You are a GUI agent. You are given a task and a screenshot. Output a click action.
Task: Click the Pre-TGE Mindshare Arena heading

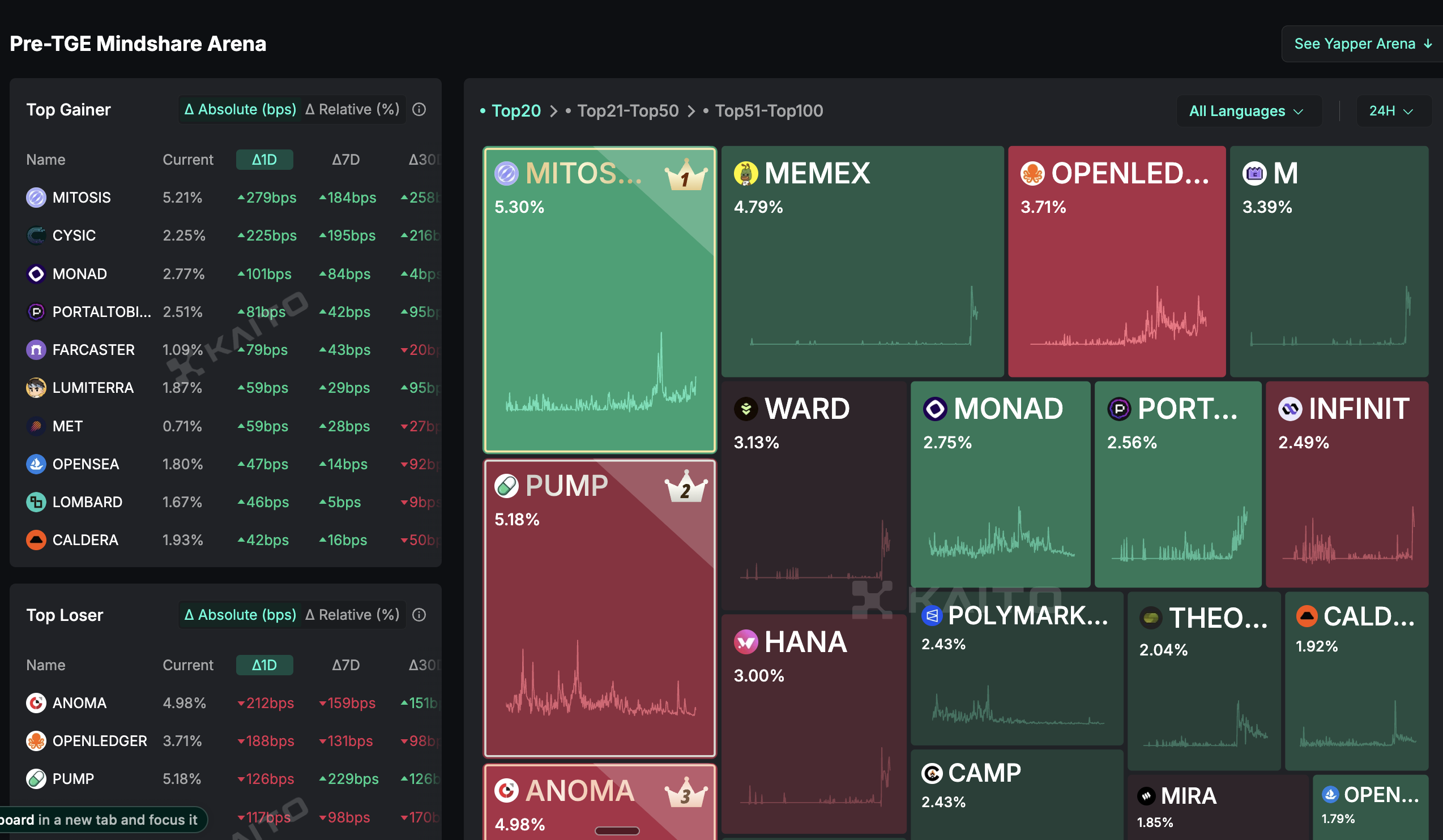pyautogui.click(x=138, y=44)
